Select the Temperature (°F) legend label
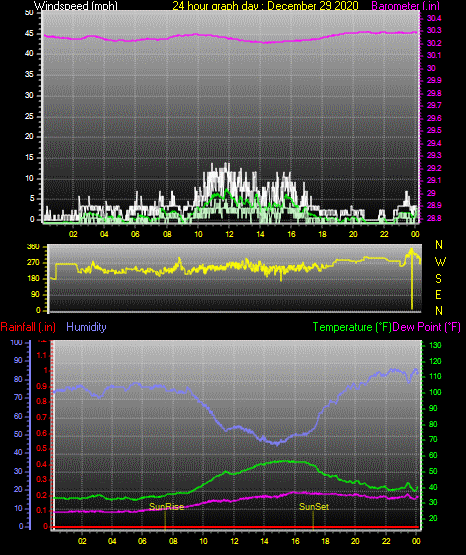The width and height of the screenshot is (466, 555). (x=352, y=327)
